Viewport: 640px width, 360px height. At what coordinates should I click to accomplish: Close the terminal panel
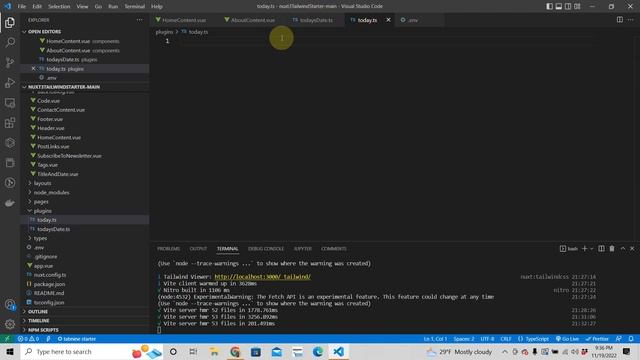click(632, 249)
